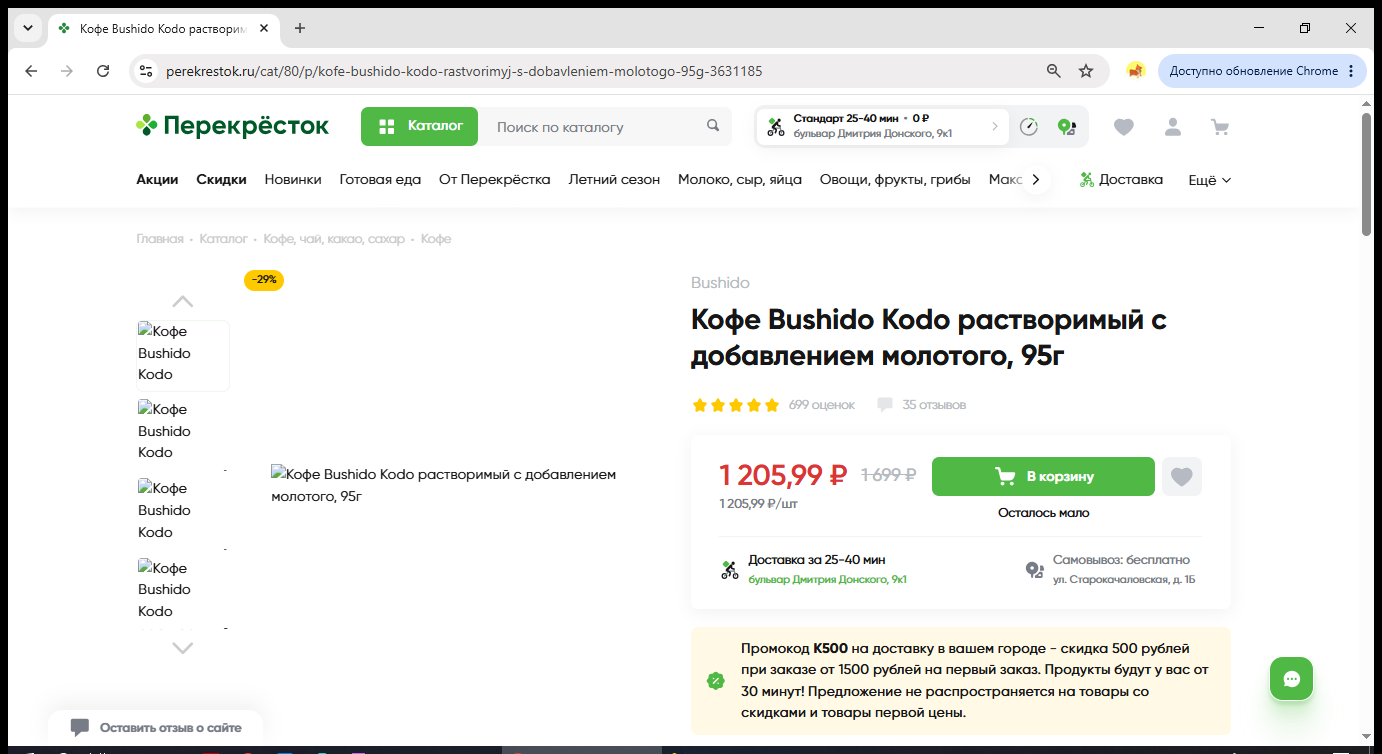The height and width of the screenshot is (754, 1382).
Task: Click the K500 promo code banner
Action: [961, 681]
